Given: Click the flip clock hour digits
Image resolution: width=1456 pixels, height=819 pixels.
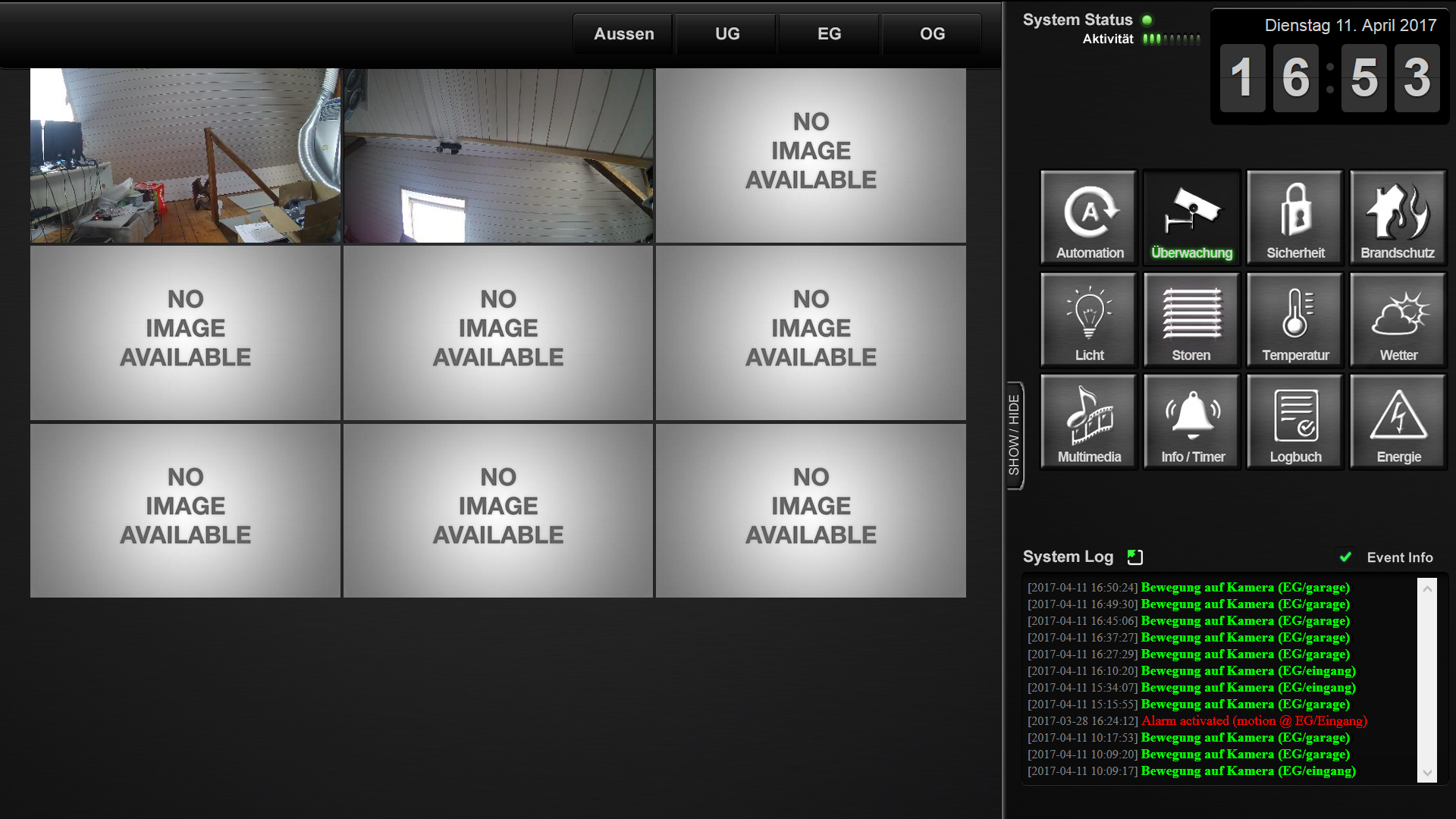Looking at the screenshot, I should [1269, 77].
